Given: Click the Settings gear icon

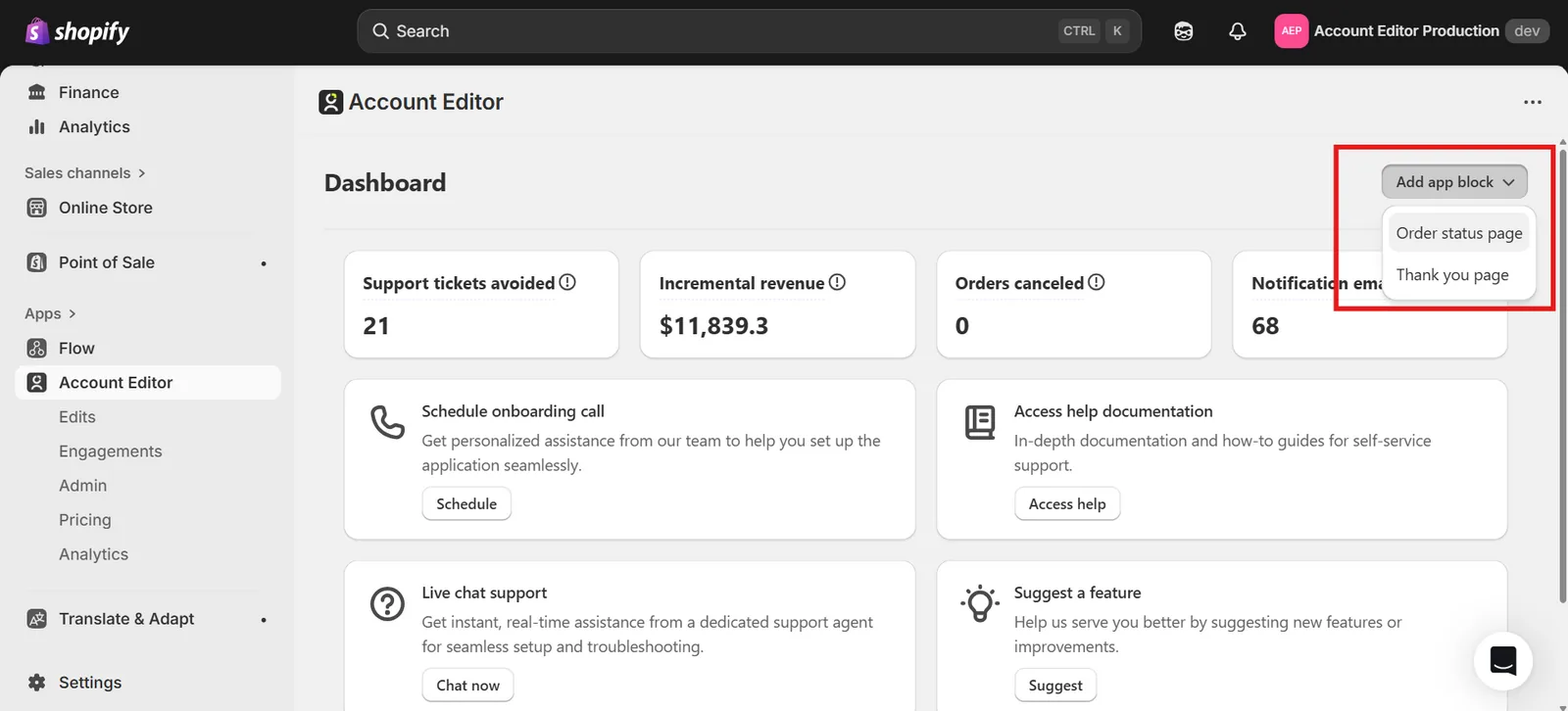Looking at the screenshot, I should click(x=37, y=683).
